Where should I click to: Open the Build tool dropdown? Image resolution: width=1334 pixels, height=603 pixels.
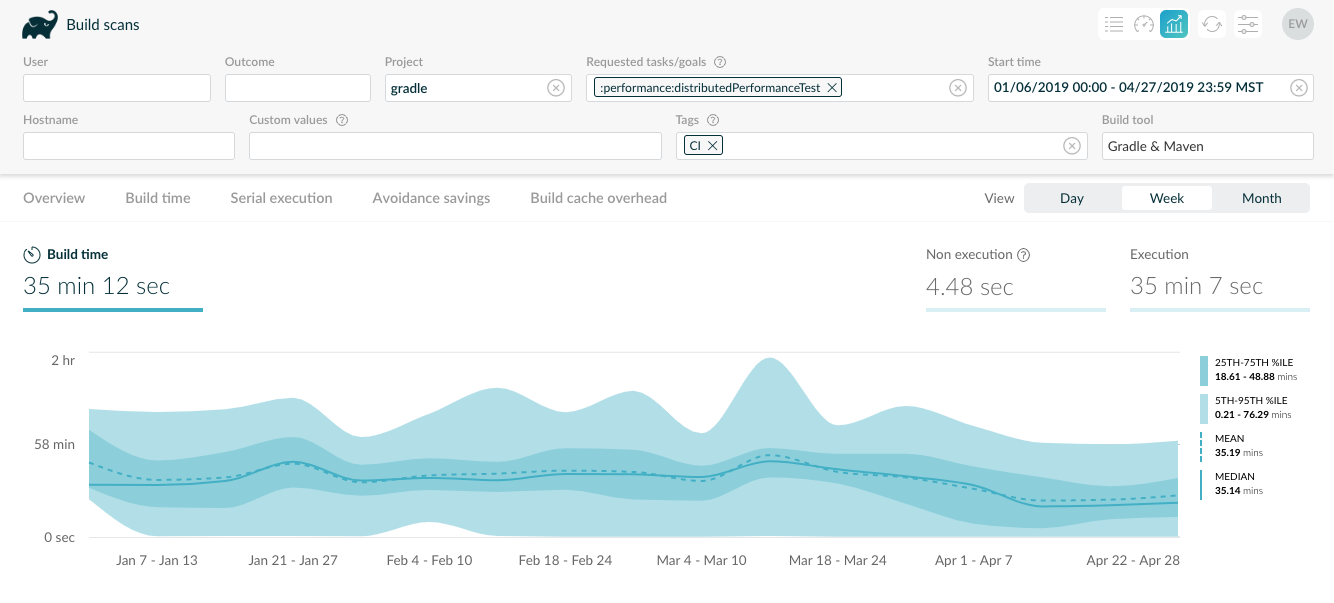coord(1207,146)
